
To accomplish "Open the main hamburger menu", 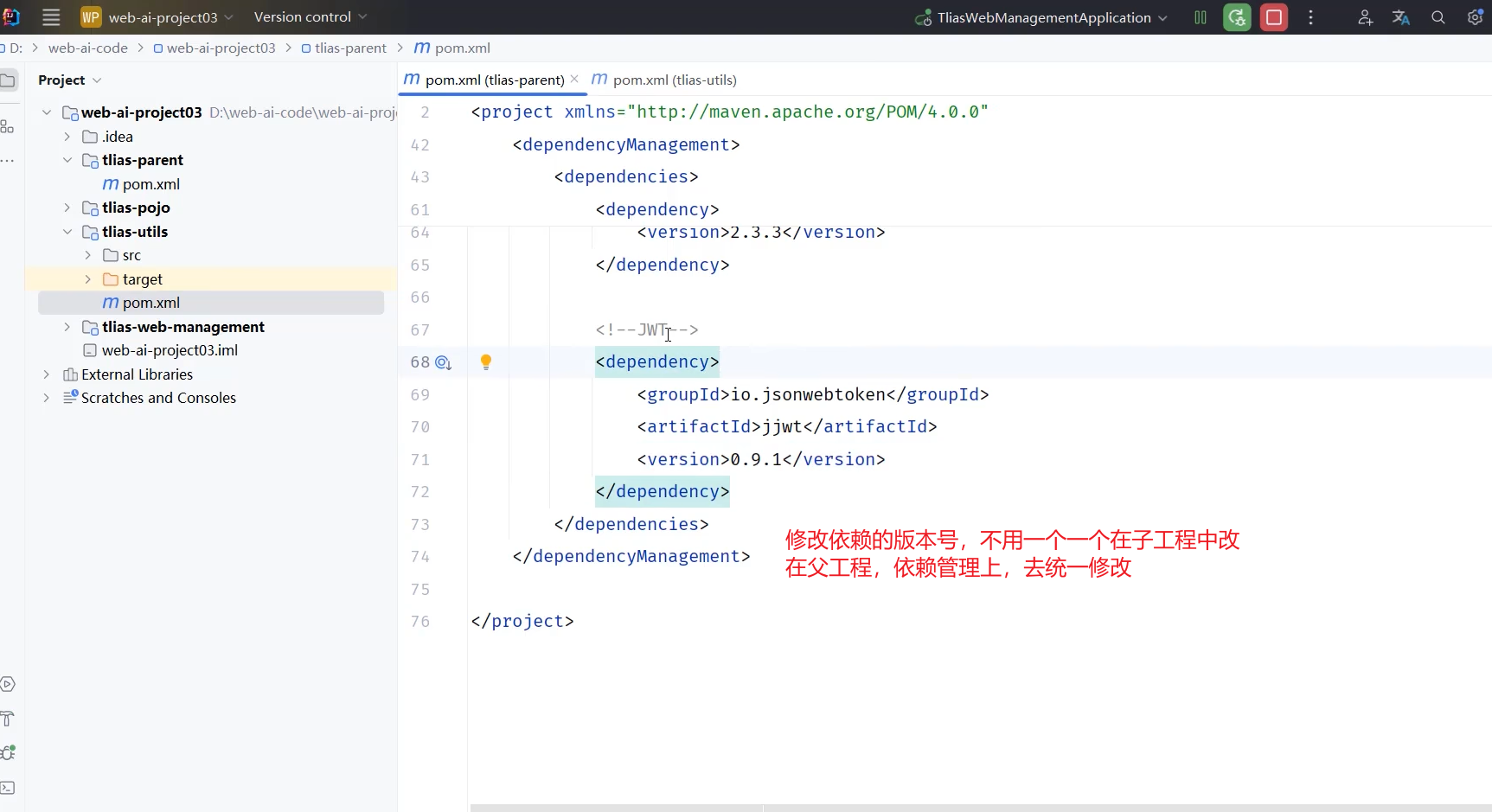I will (x=51, y=17).
